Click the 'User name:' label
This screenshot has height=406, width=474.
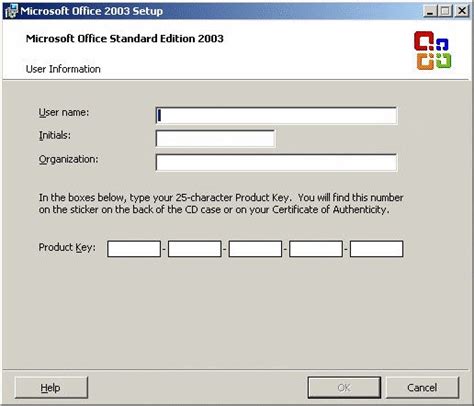pyautogui.click(x=64, y=113)
